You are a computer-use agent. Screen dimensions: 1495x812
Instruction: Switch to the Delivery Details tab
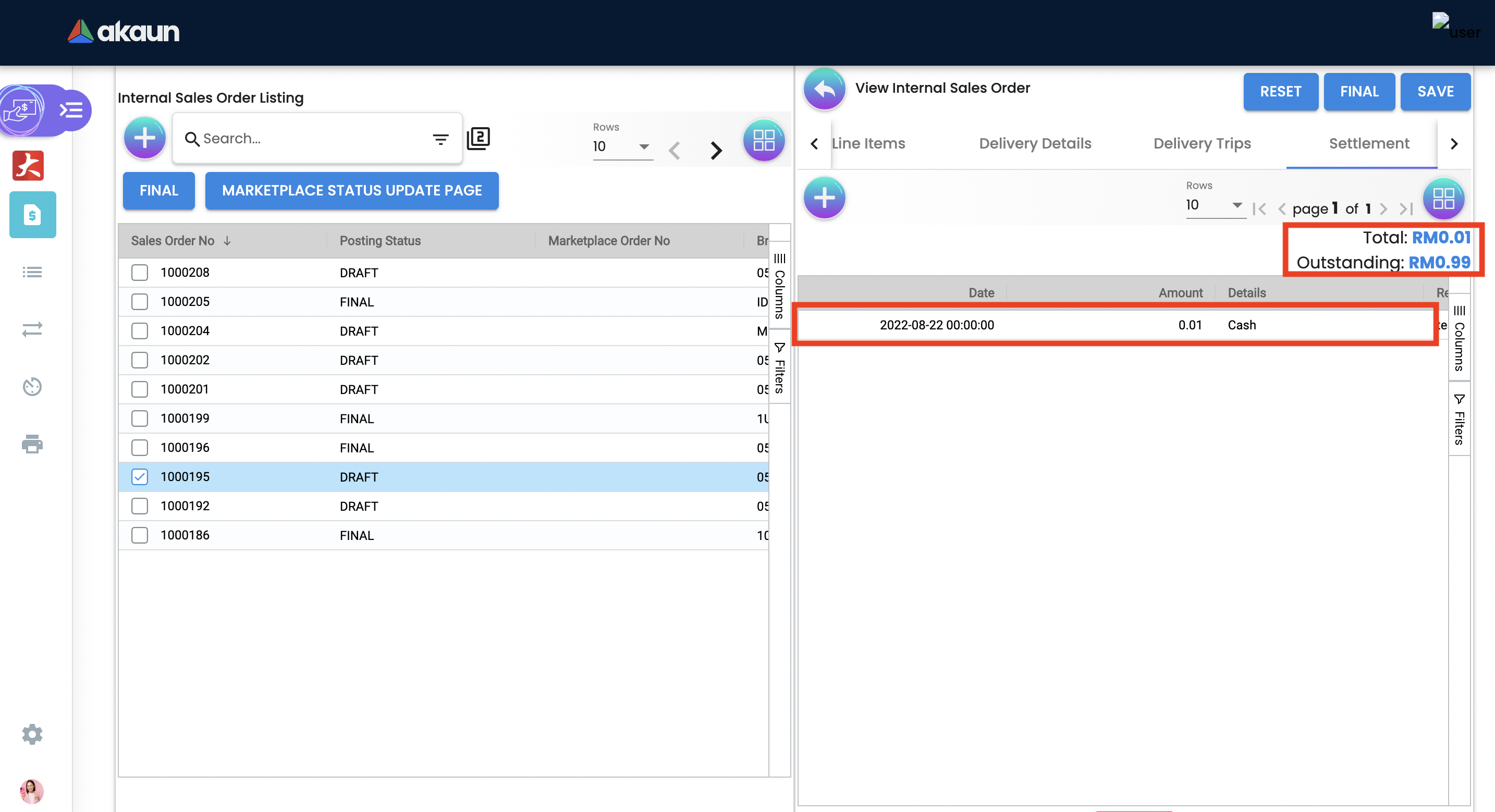(x=1035, y=143)
